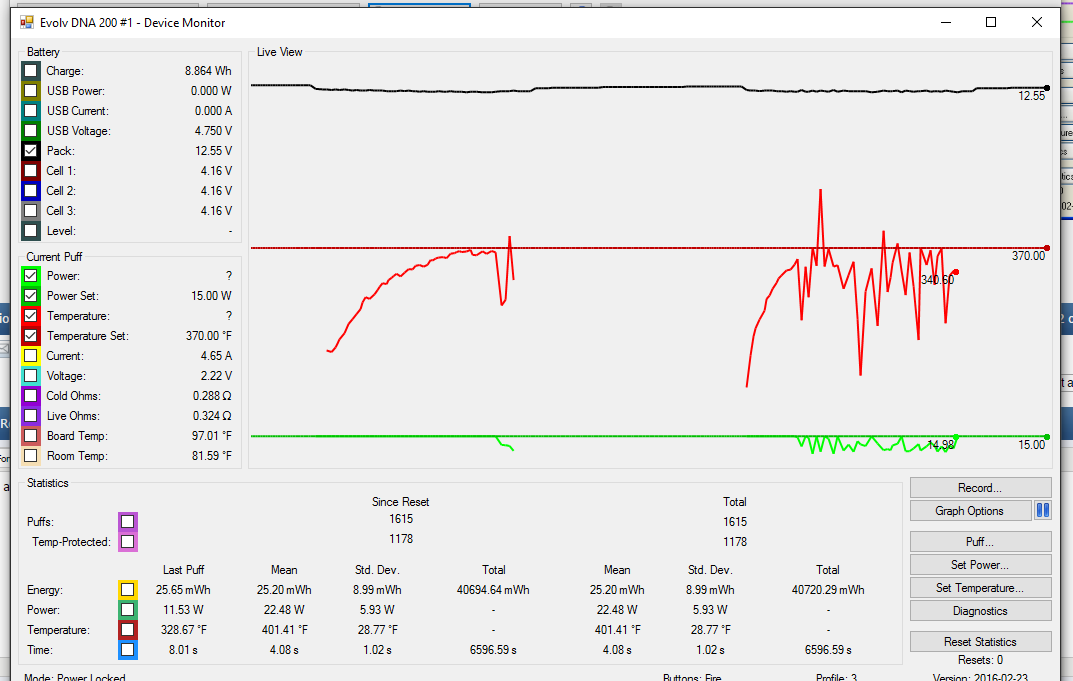Image resolution: width=1073 pixels, height=681 pixels.
Task: Uncheck the Power Set checkbox
Action: tap(31, 296)
